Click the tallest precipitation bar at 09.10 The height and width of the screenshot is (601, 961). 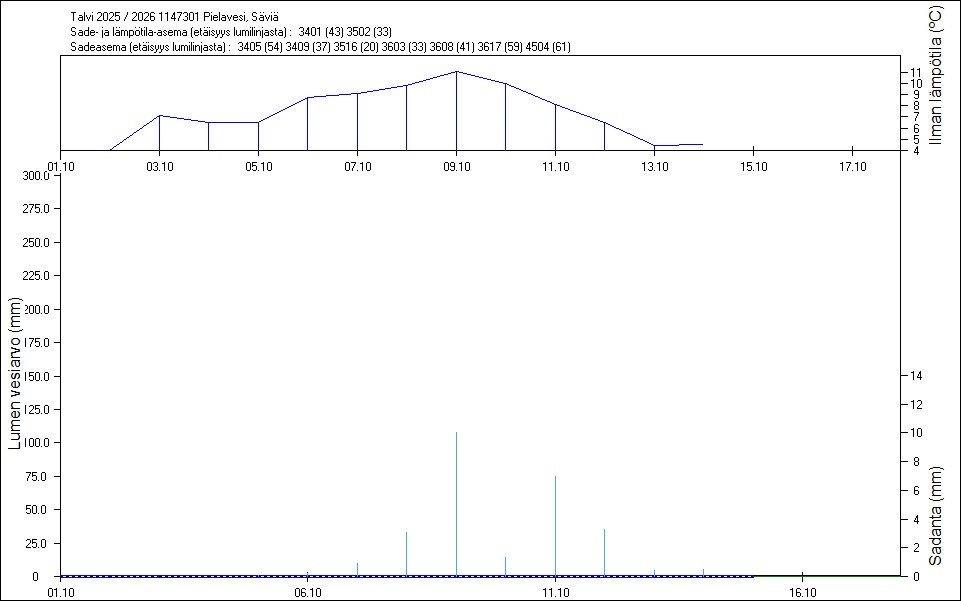tap(457, 500)
